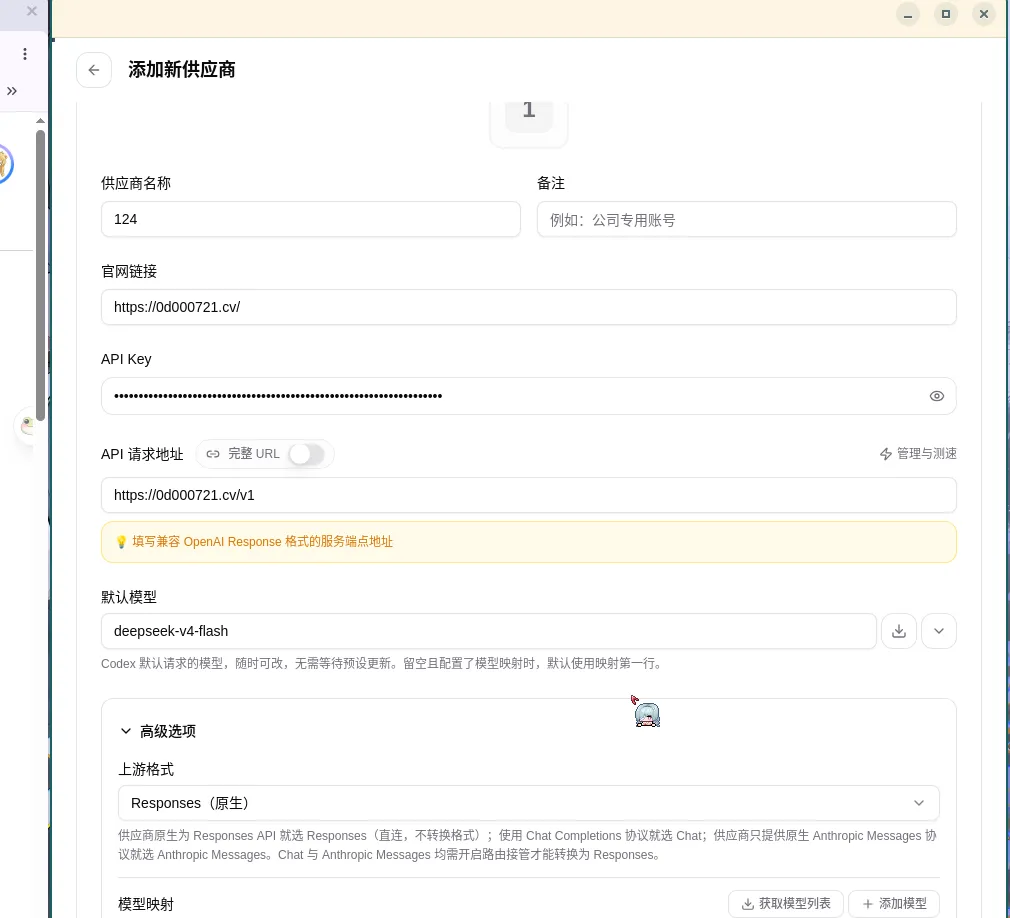Click the 添加新供应商 page title
The image size is (1010, 918).
pyautogui.click(x=182, y=70)
